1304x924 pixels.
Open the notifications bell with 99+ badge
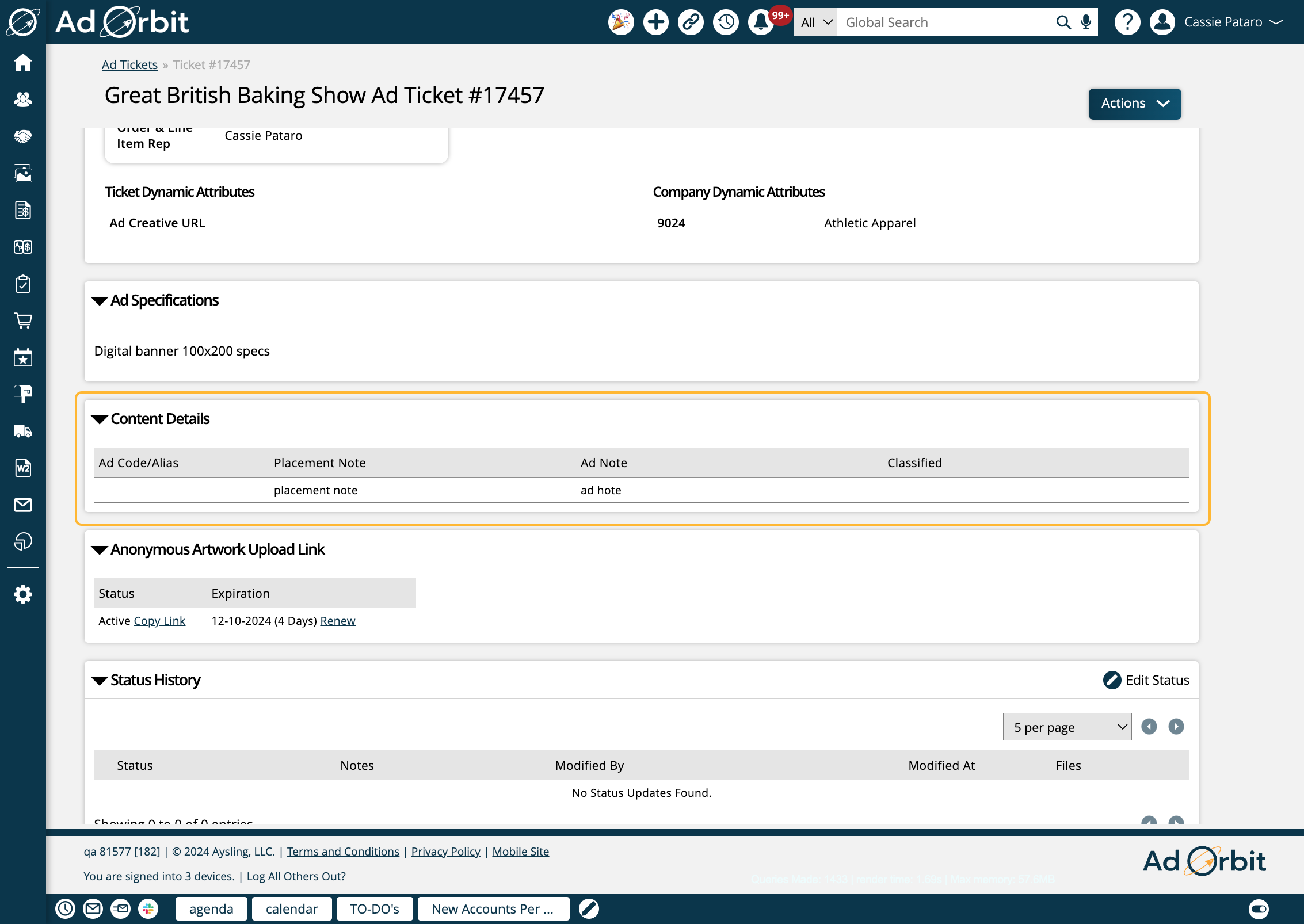pyautogui.click(x=761, y=22)
